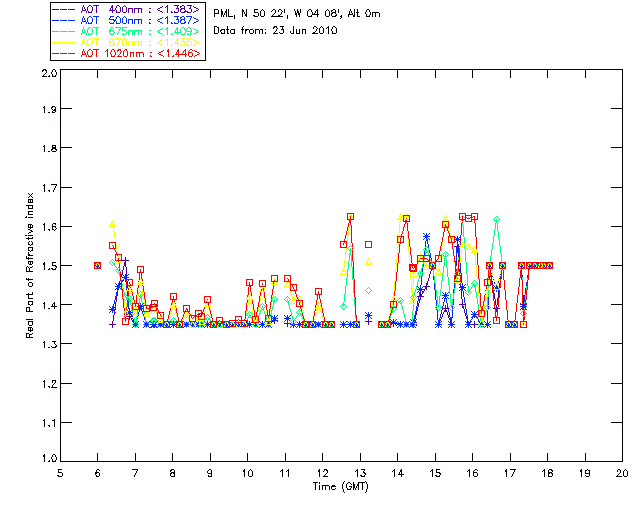
Task: Click the x-axis tick label 12
Action: click(x=322, y=473)
